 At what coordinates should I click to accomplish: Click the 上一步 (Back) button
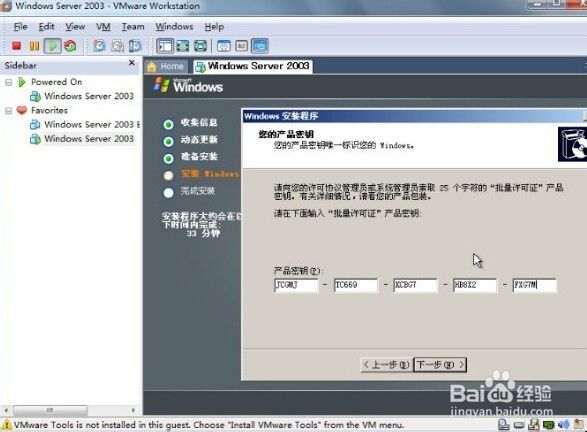(x=386, y=364)
